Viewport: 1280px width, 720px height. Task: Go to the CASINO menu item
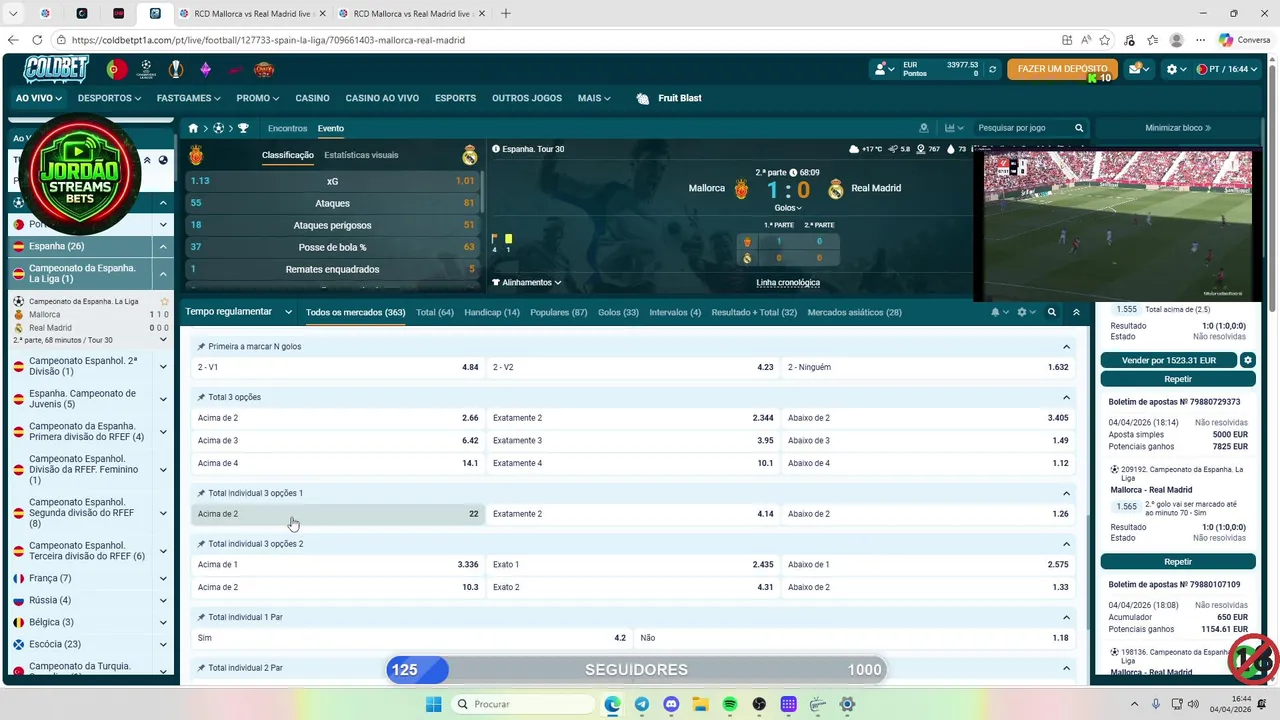point(312,98)
